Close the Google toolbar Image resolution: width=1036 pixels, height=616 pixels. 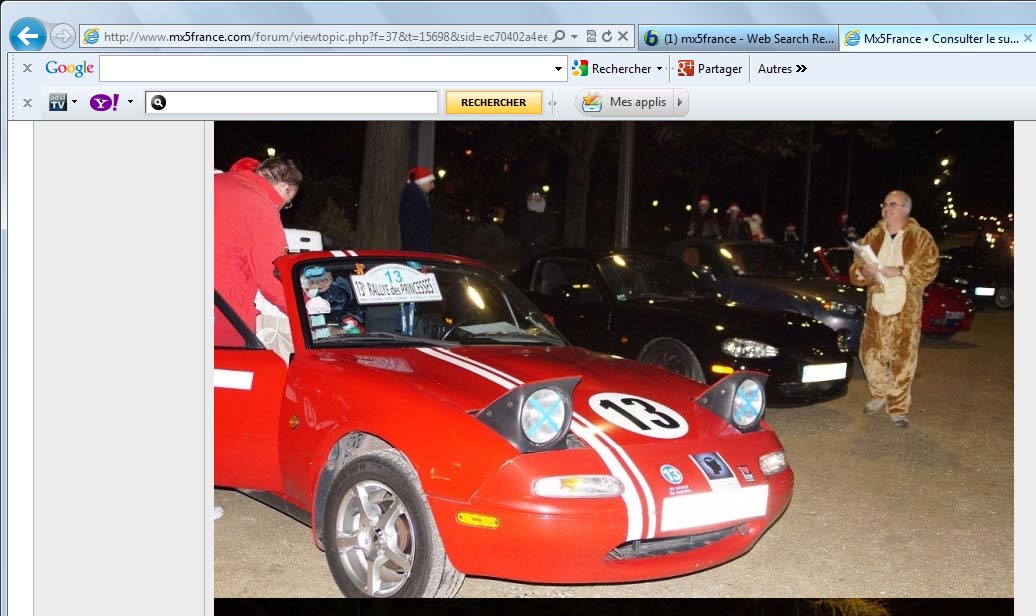[27, 69]
